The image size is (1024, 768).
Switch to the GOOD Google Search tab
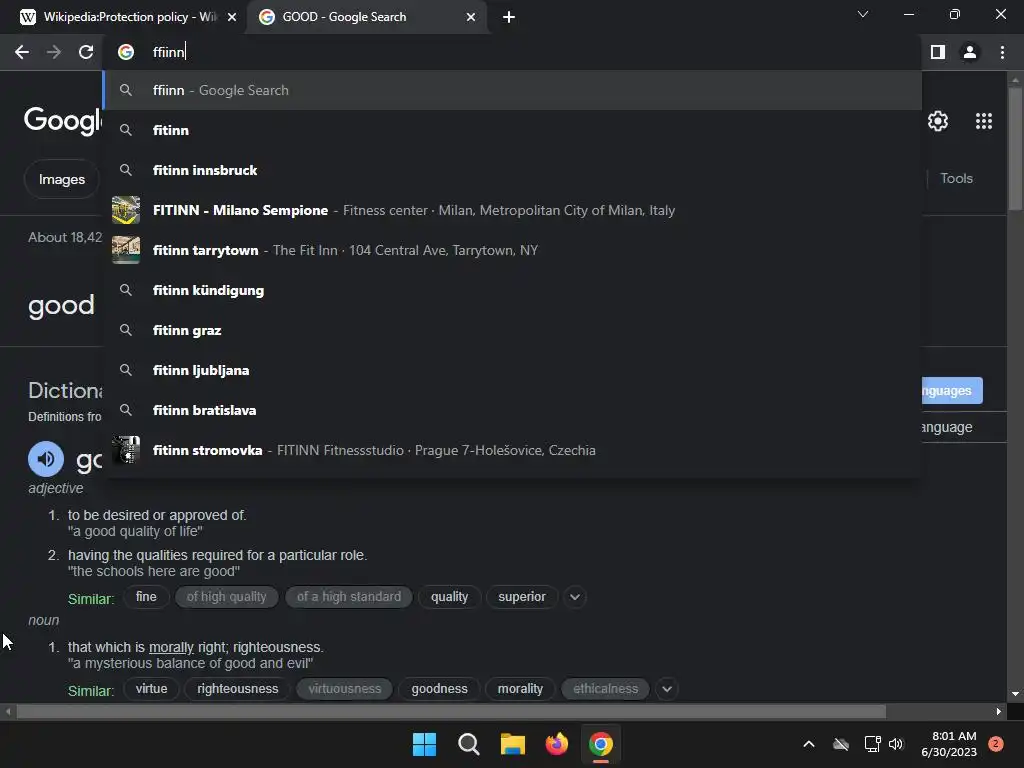pyautogui.click(x=366, y=17)
